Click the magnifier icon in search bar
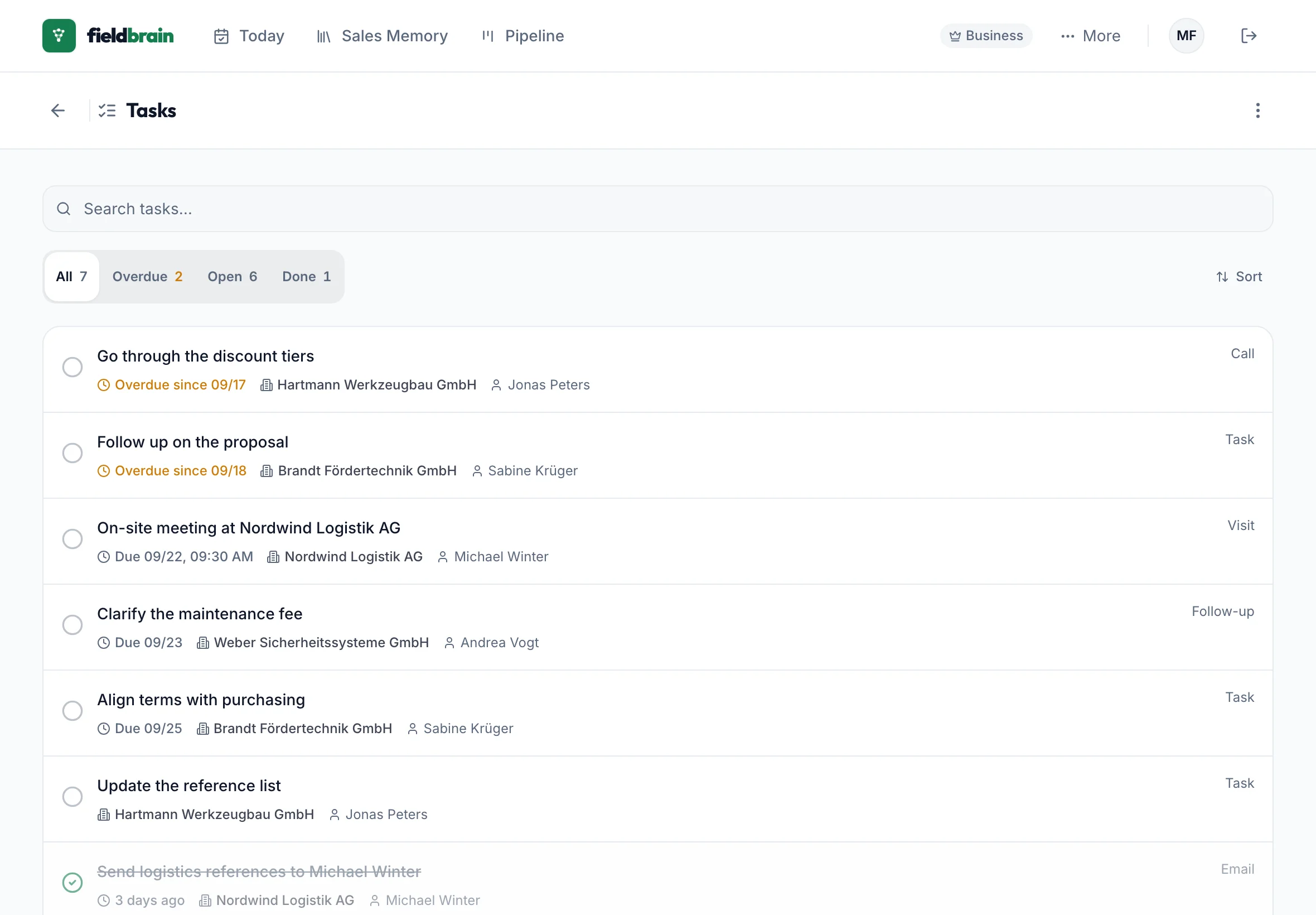Screen dimensions: 1316x915 click(x=64, y=209)
